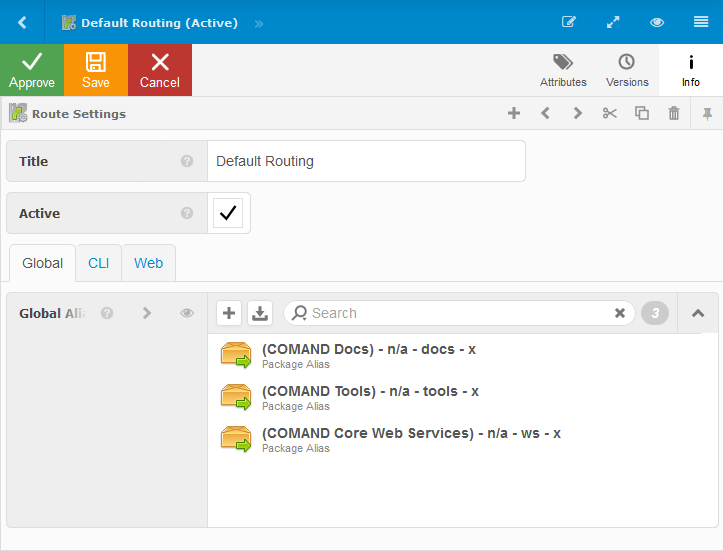Screen dimensions: 723x551
Task: Expand the breadcrumb double-chevron after Default Routing
Action: coord(259,22)
